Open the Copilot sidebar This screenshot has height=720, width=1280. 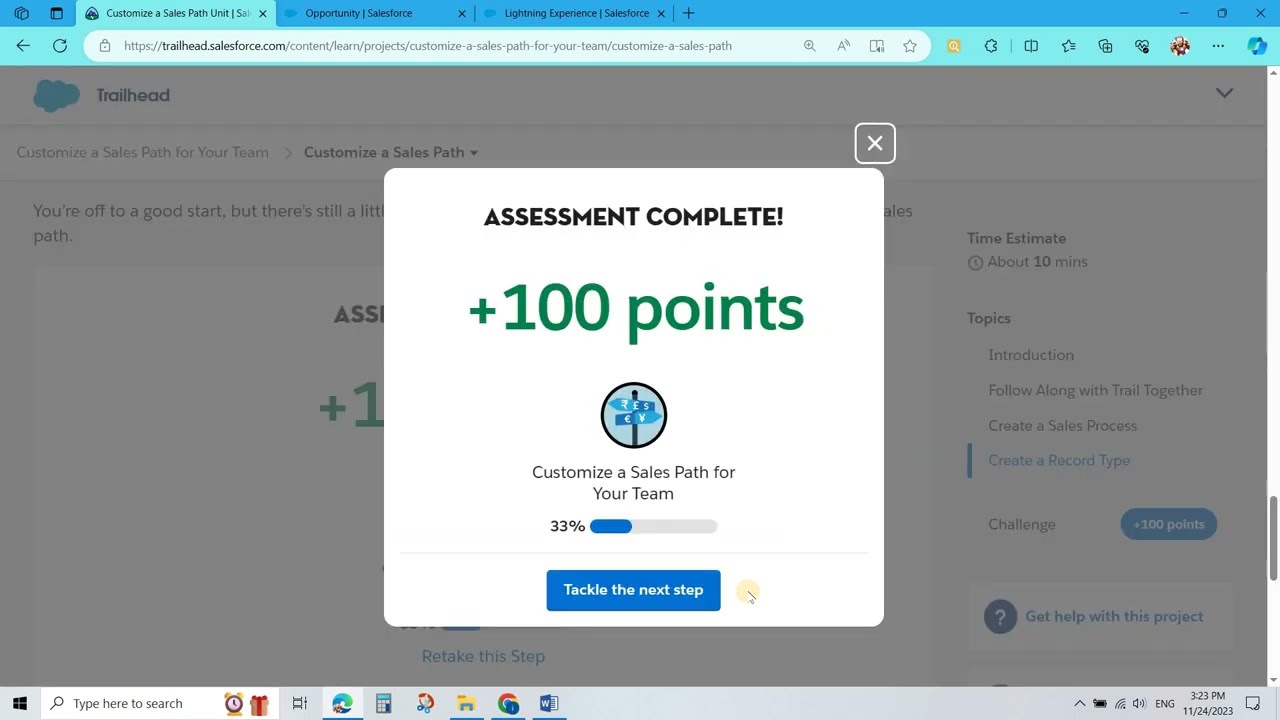pyautogui.click(x=1257, y=46)
